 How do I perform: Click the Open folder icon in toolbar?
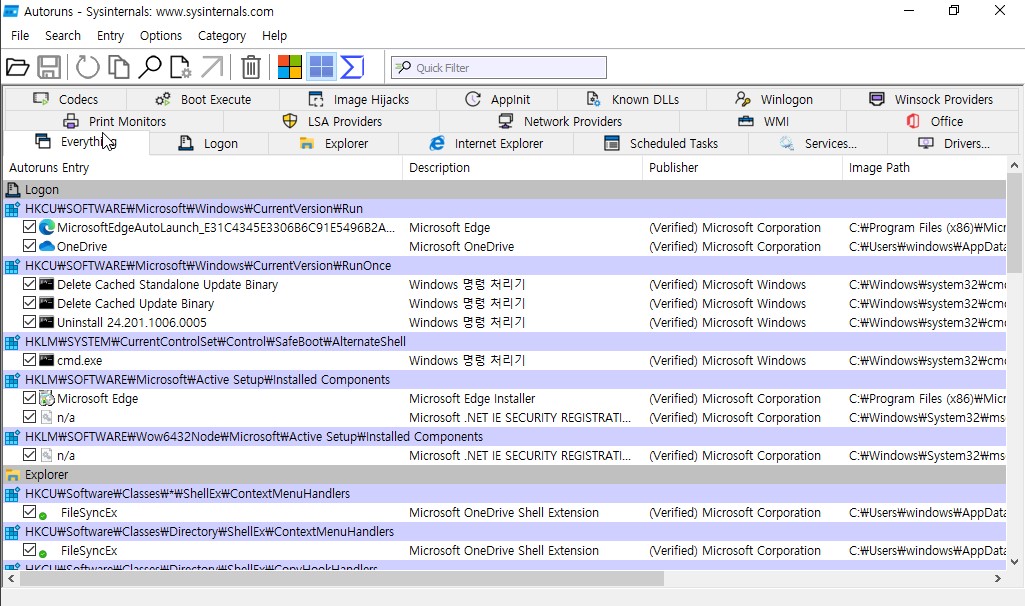(18, 67)
